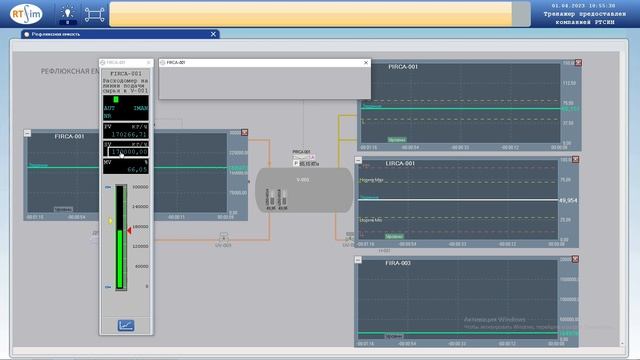Viewport: 640px width, 360px height.
Task: Click the V-001 vessel on the diagram
Action: pyautogui.click(x=304, y=190)
